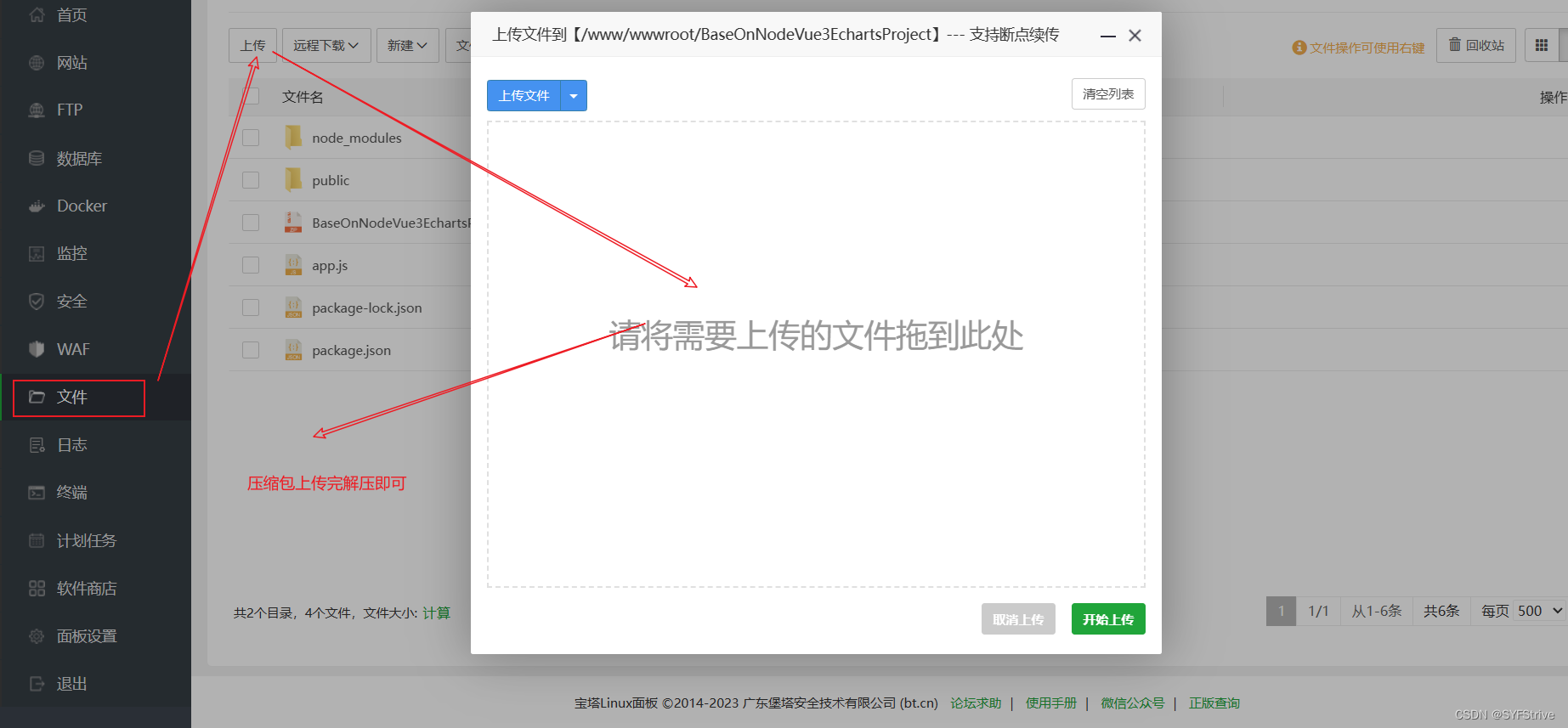
Task: Click the exit icon beside 退出
Action: (x=37, y=684)
